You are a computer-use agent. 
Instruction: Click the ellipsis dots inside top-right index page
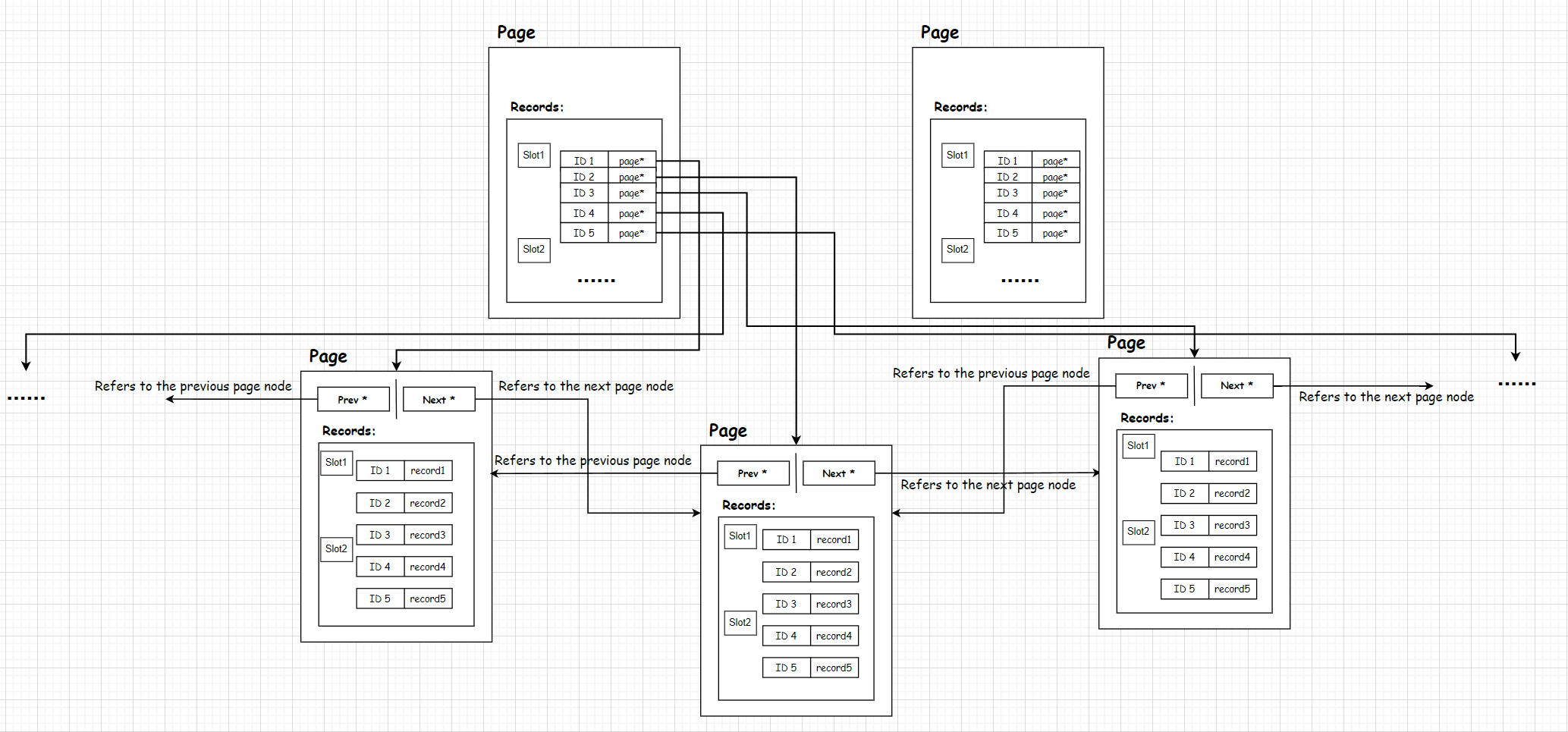point(1020,281)
